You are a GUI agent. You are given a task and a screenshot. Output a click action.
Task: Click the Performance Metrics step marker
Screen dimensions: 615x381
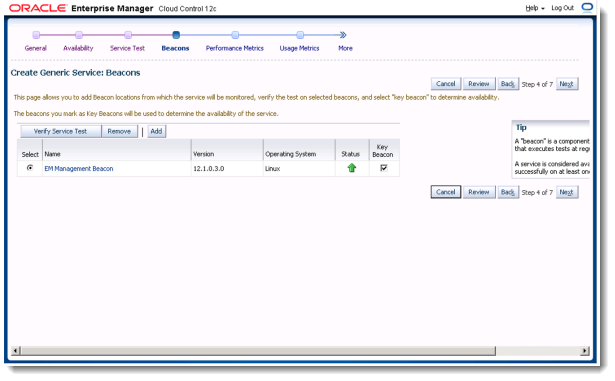(235, 35)
